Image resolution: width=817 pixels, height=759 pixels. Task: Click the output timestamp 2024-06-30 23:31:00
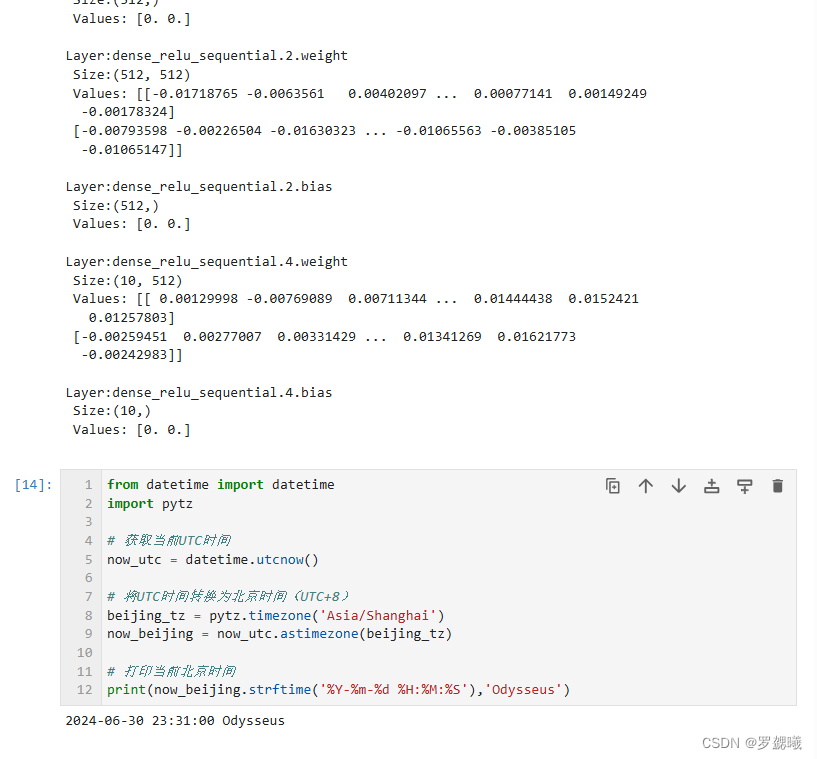(x=140, y=720)
